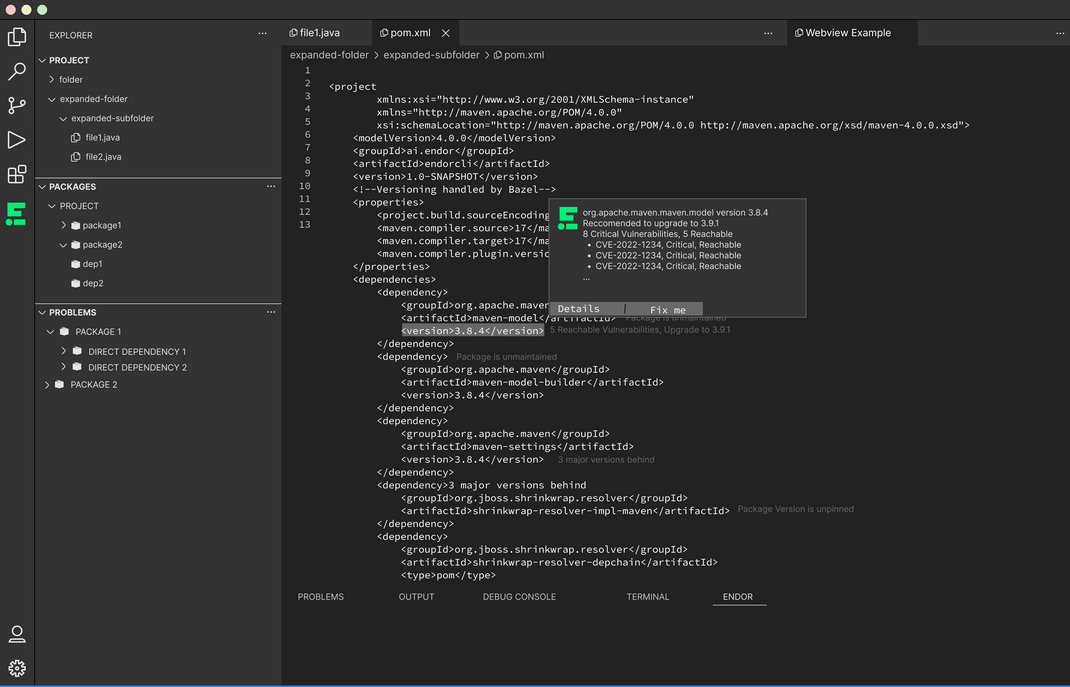Open file2.java in the explorer tree
Screen dimensions: 1070x687
pos(102,157)
